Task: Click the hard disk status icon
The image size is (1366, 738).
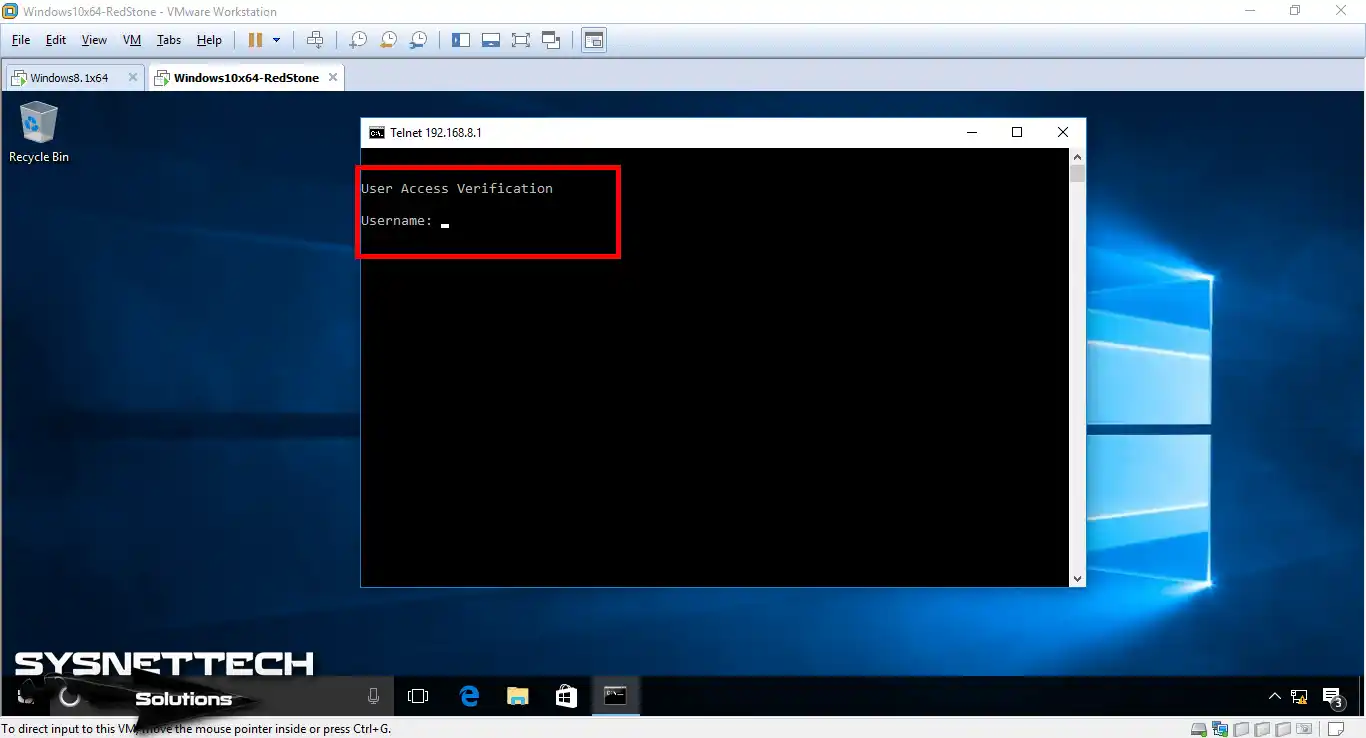Action: pyautogui.click(x=1197, y=729)
